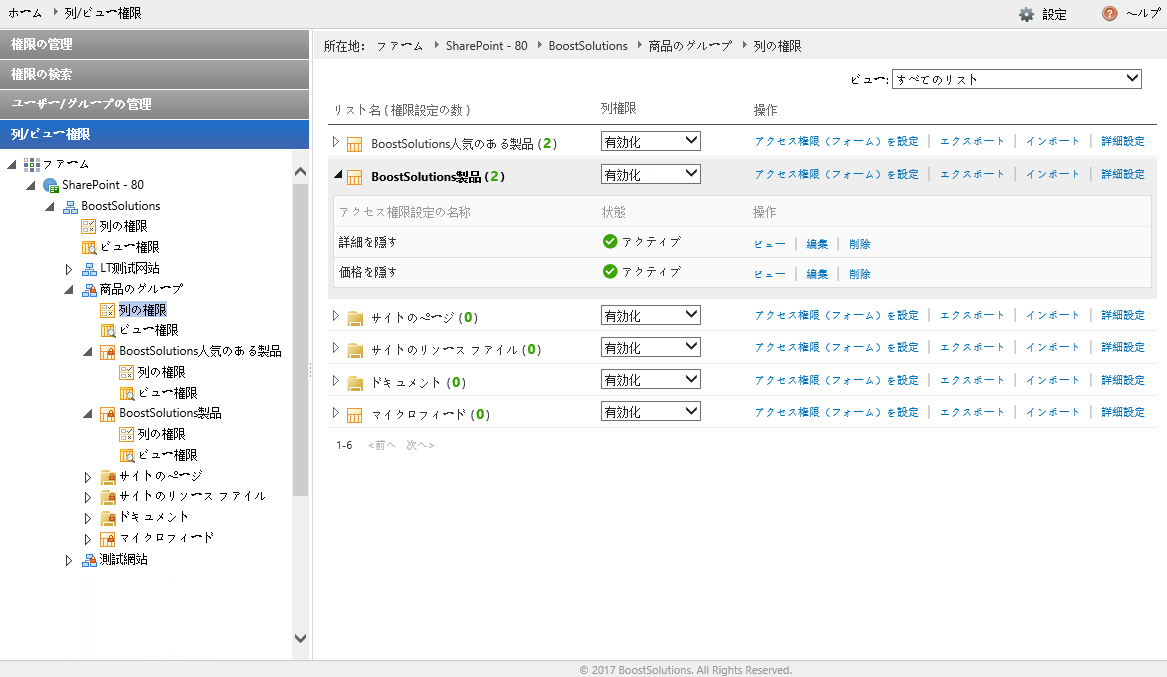Collapse BoostSolutions製品 table row arrow
Screen dimensions: 1167x677
click(x=338, y=175)
